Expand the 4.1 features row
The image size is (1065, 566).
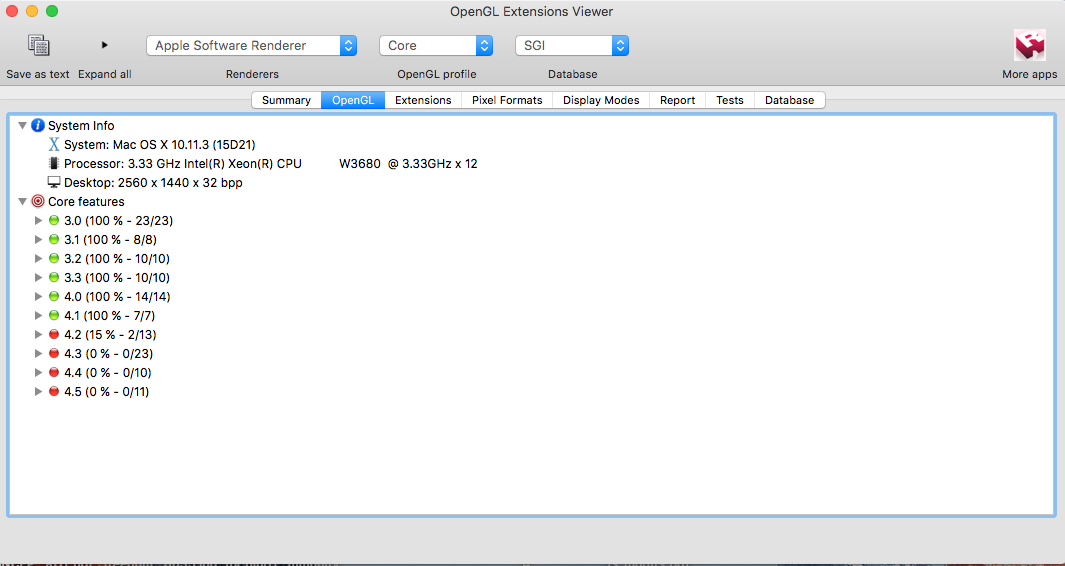(39, 316)
